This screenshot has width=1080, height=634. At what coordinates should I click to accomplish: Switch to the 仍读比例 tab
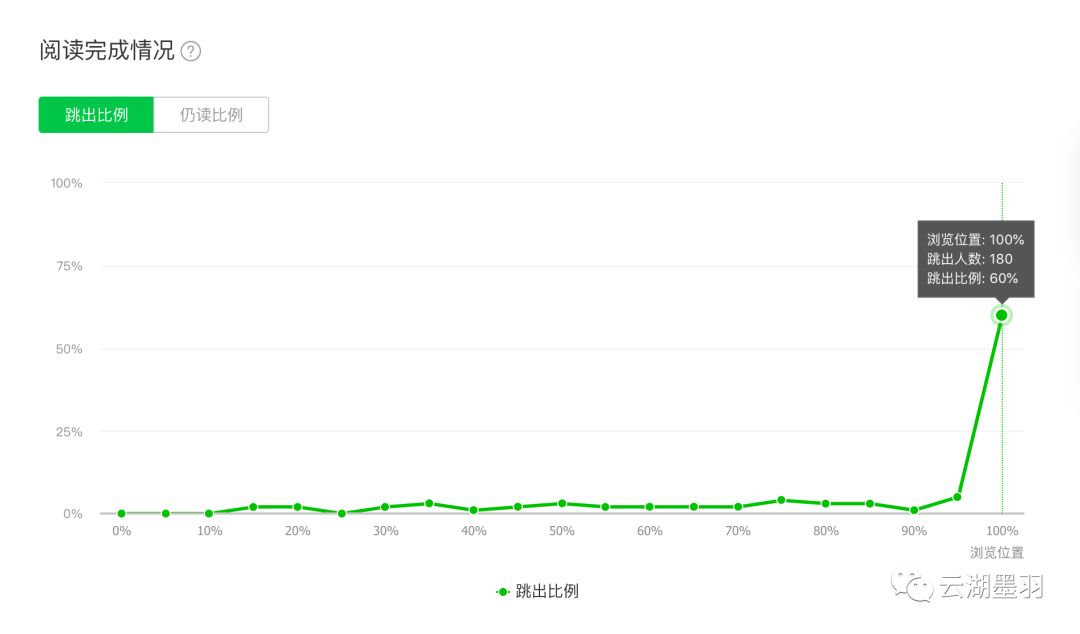click(x=211, y=115)
